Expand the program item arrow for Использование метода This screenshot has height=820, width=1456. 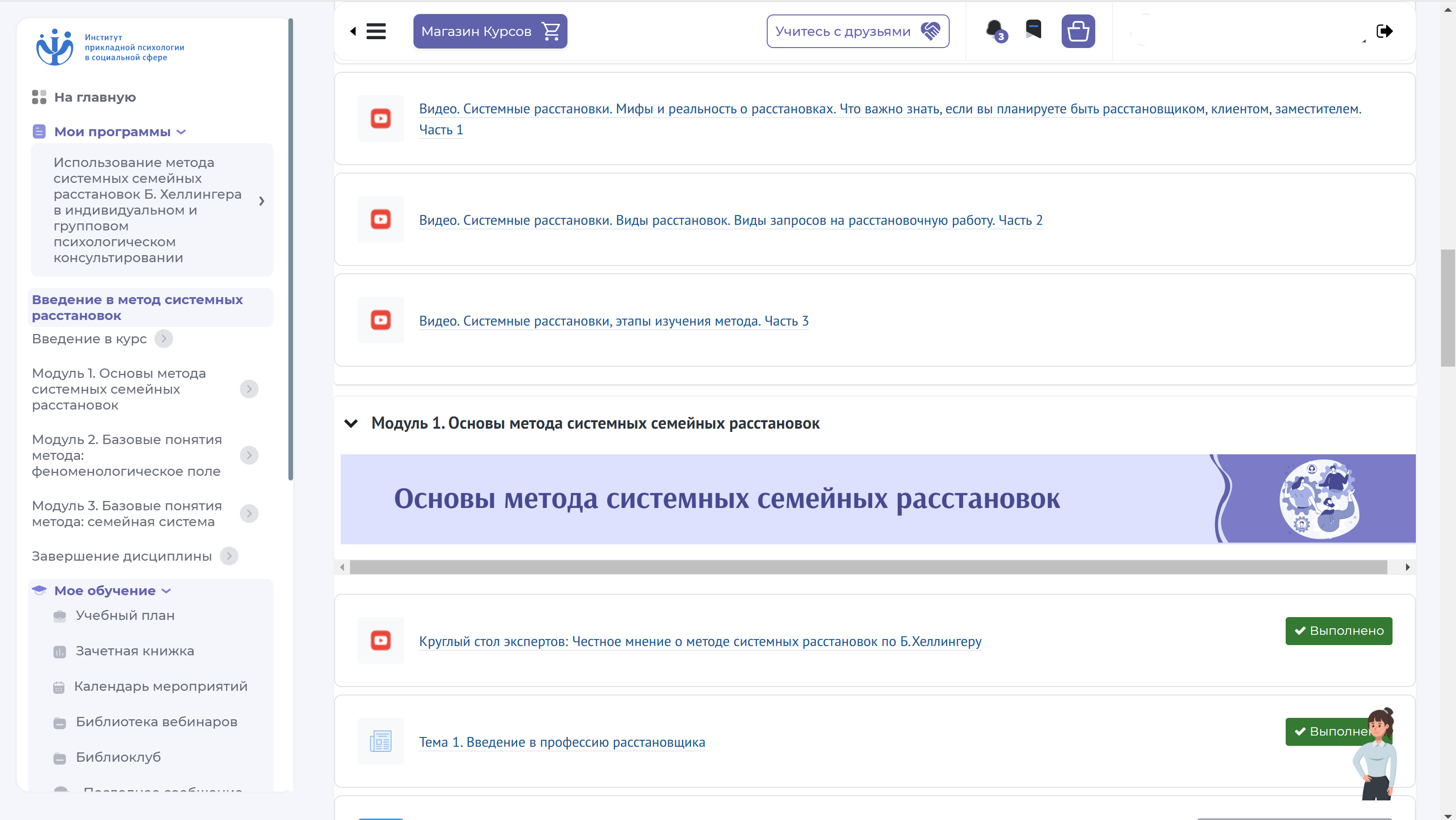point(262,201)
